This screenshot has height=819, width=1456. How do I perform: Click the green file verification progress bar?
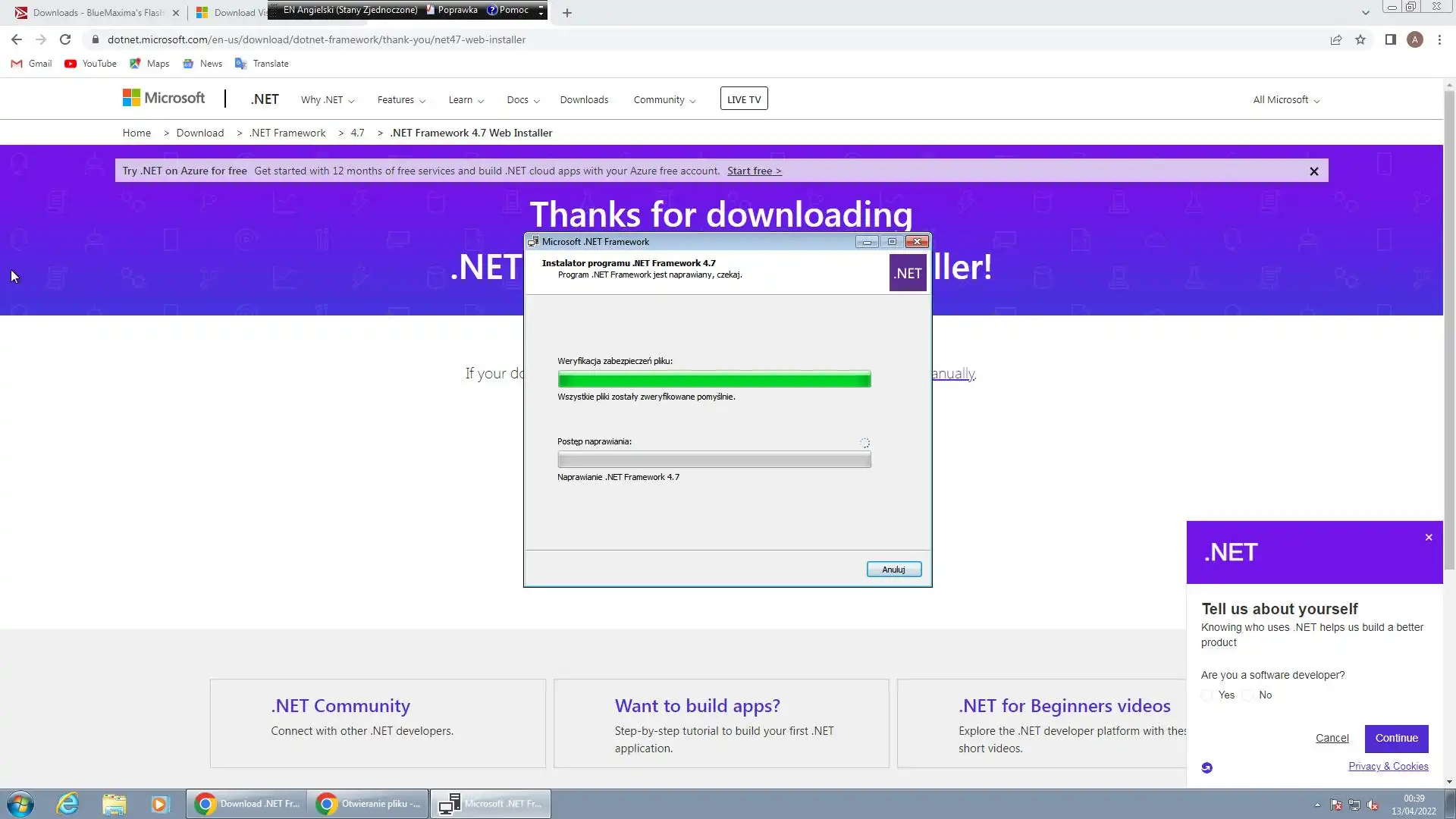click(714, 379)
